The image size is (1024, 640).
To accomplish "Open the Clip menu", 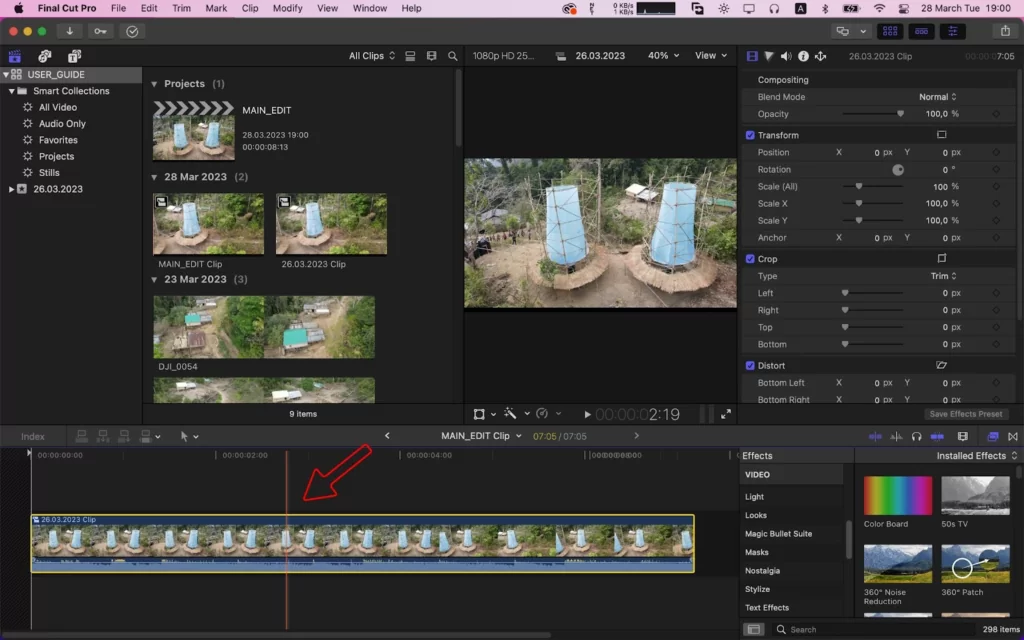I will tap(249, 8).
